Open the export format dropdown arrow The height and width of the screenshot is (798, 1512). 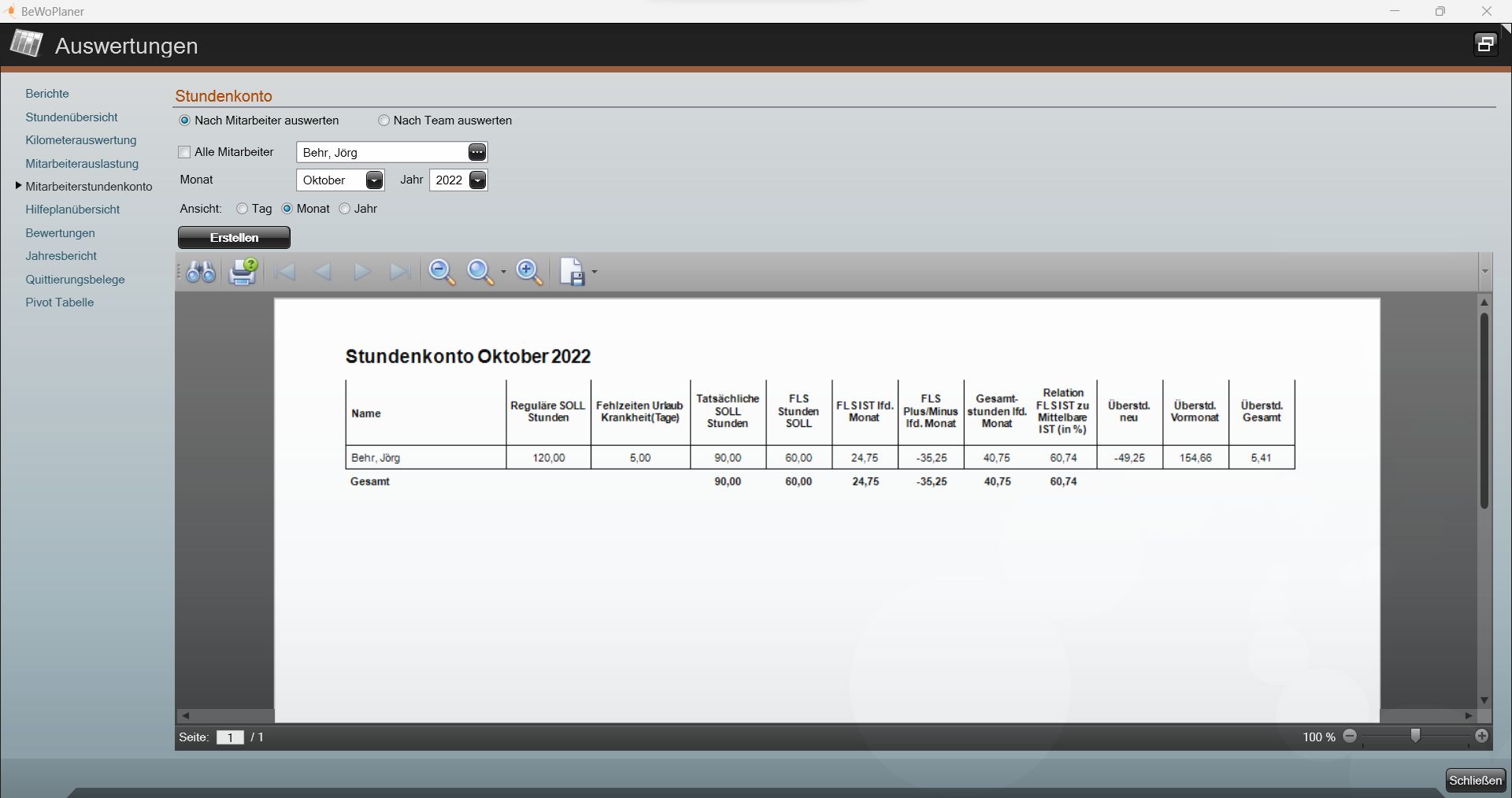point(595,273)
